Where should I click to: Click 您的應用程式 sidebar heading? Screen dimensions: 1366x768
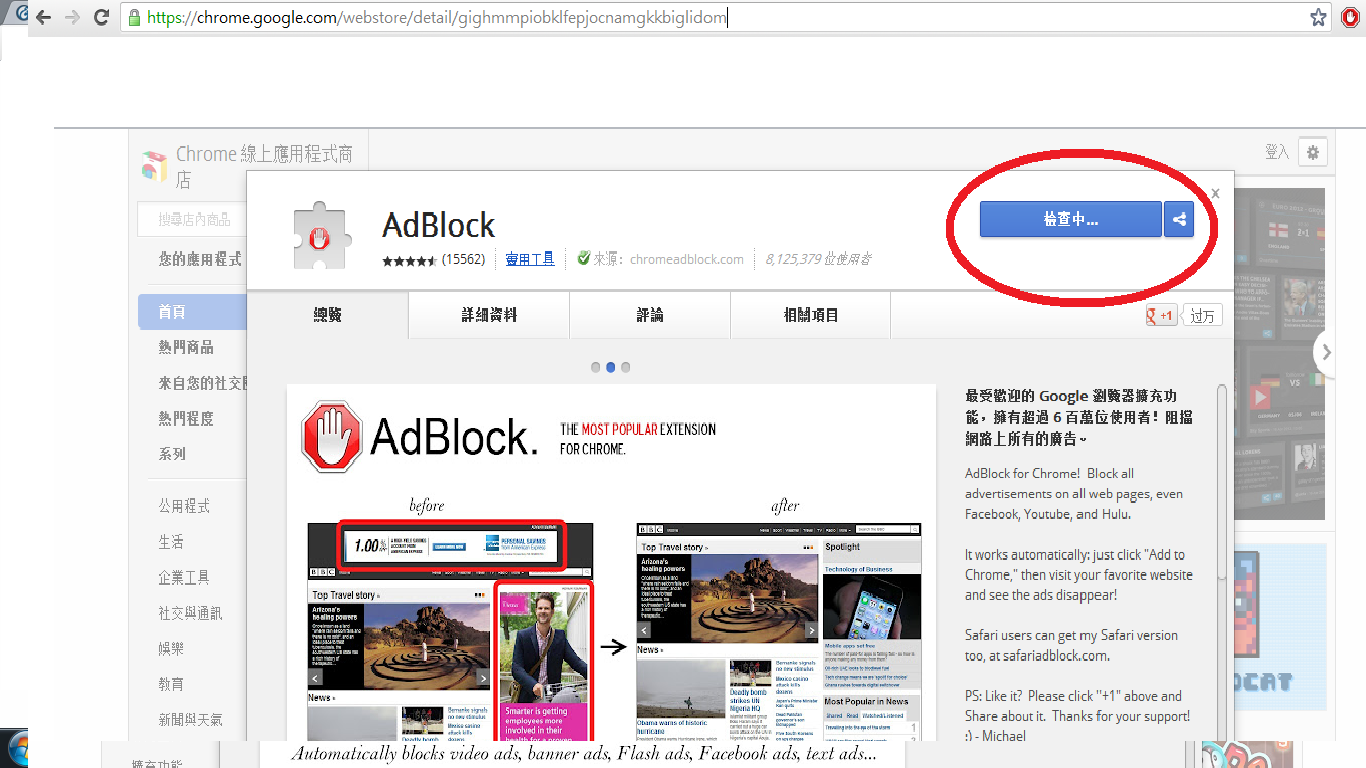[200, 259]
